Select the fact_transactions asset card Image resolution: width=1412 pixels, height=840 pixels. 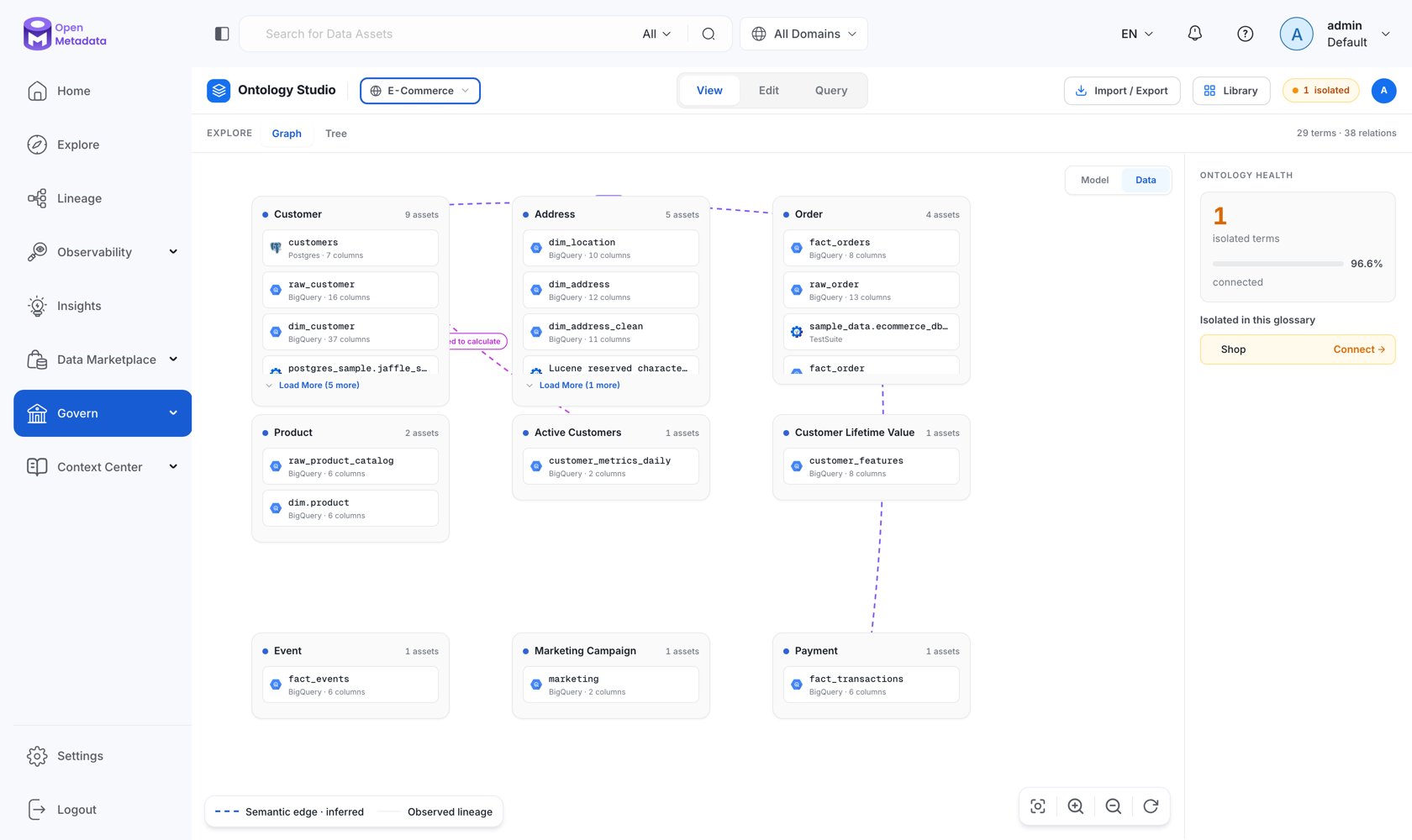point(871,685)
